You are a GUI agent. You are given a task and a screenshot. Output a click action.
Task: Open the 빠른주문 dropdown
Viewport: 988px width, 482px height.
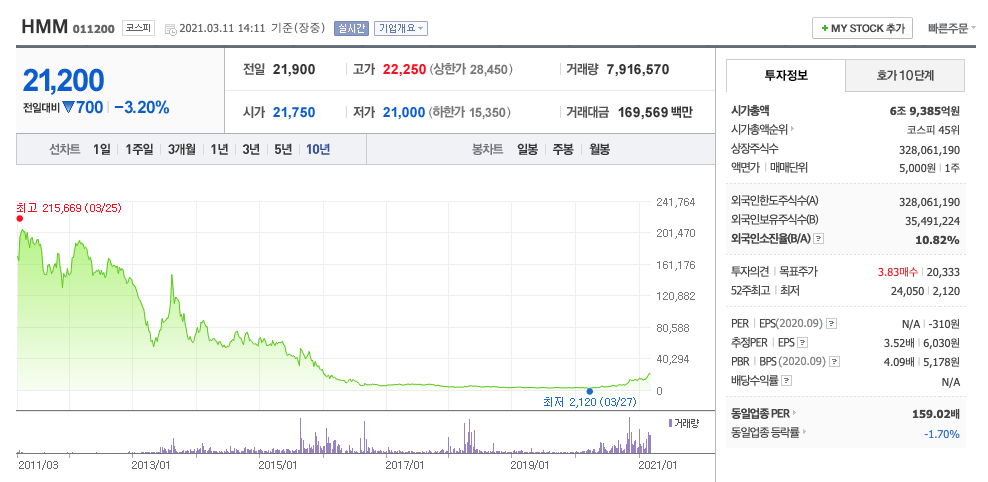point(951,28)
